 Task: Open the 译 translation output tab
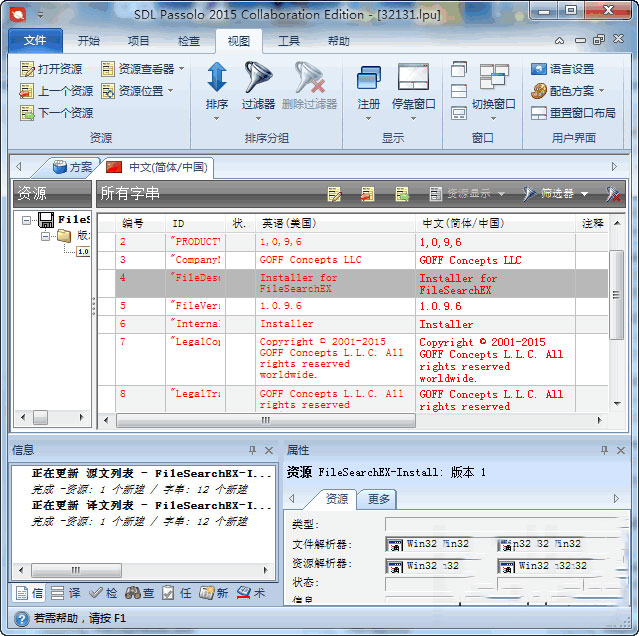66,593
